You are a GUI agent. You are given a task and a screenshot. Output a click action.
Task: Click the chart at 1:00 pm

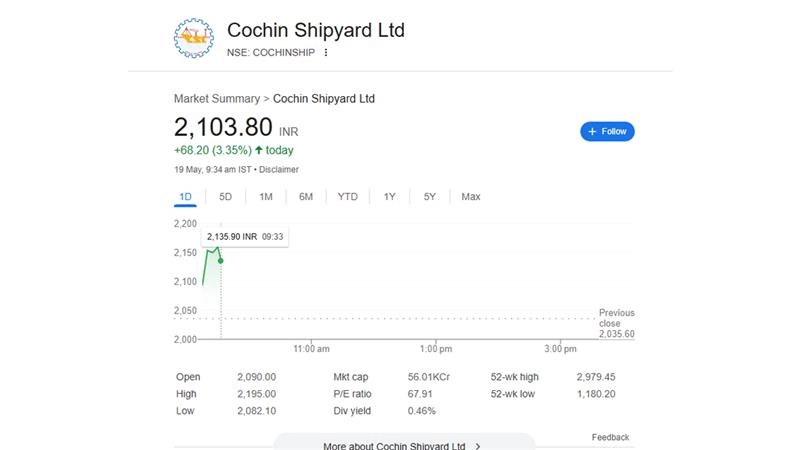436,300
